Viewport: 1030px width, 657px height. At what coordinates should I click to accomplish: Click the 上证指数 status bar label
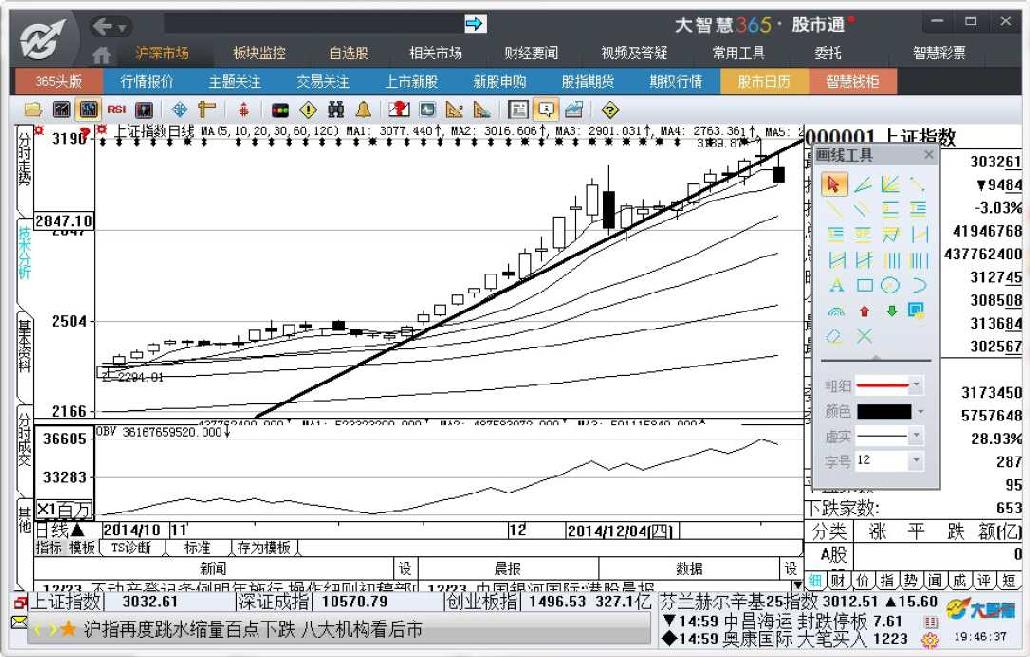pyautogui.click(x=66, y=601)
